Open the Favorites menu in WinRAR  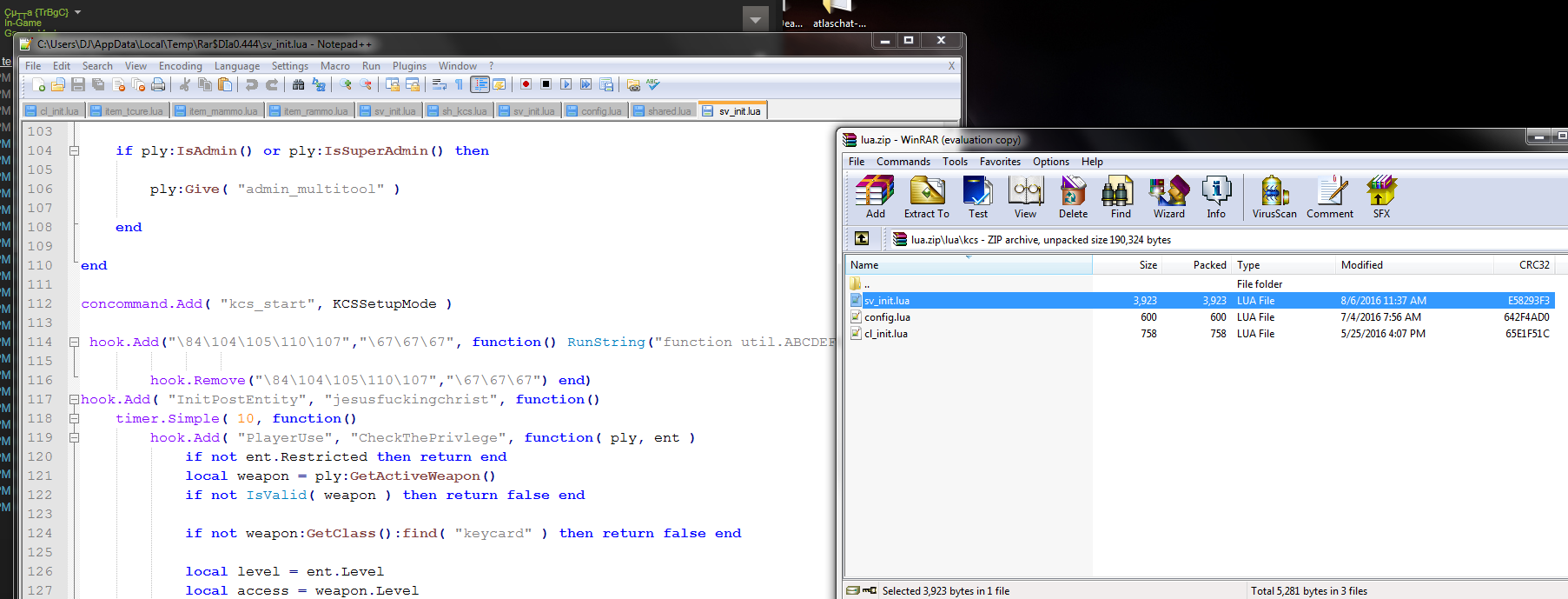(1000, 162)
